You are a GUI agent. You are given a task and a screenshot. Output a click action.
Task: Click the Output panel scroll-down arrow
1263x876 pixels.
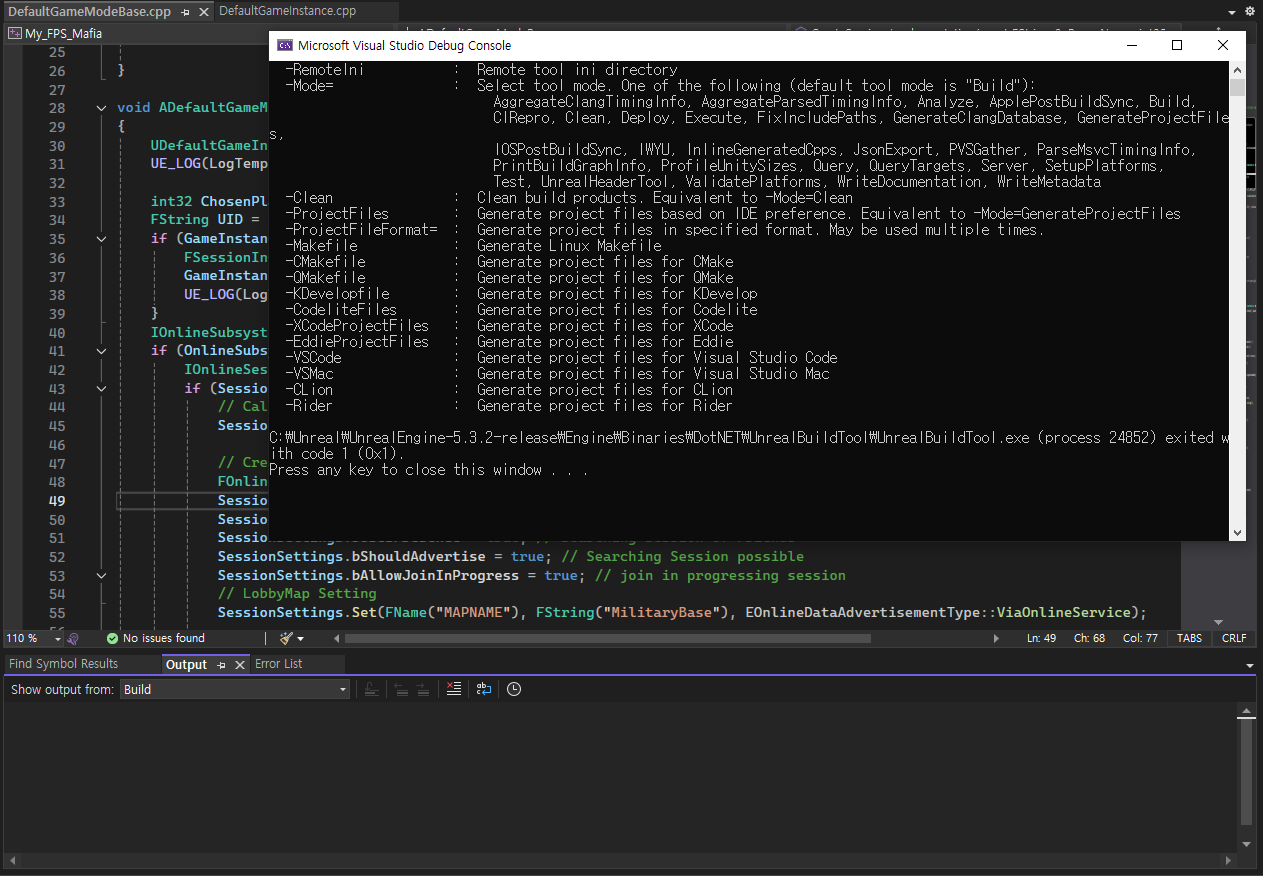(1246, 843)
